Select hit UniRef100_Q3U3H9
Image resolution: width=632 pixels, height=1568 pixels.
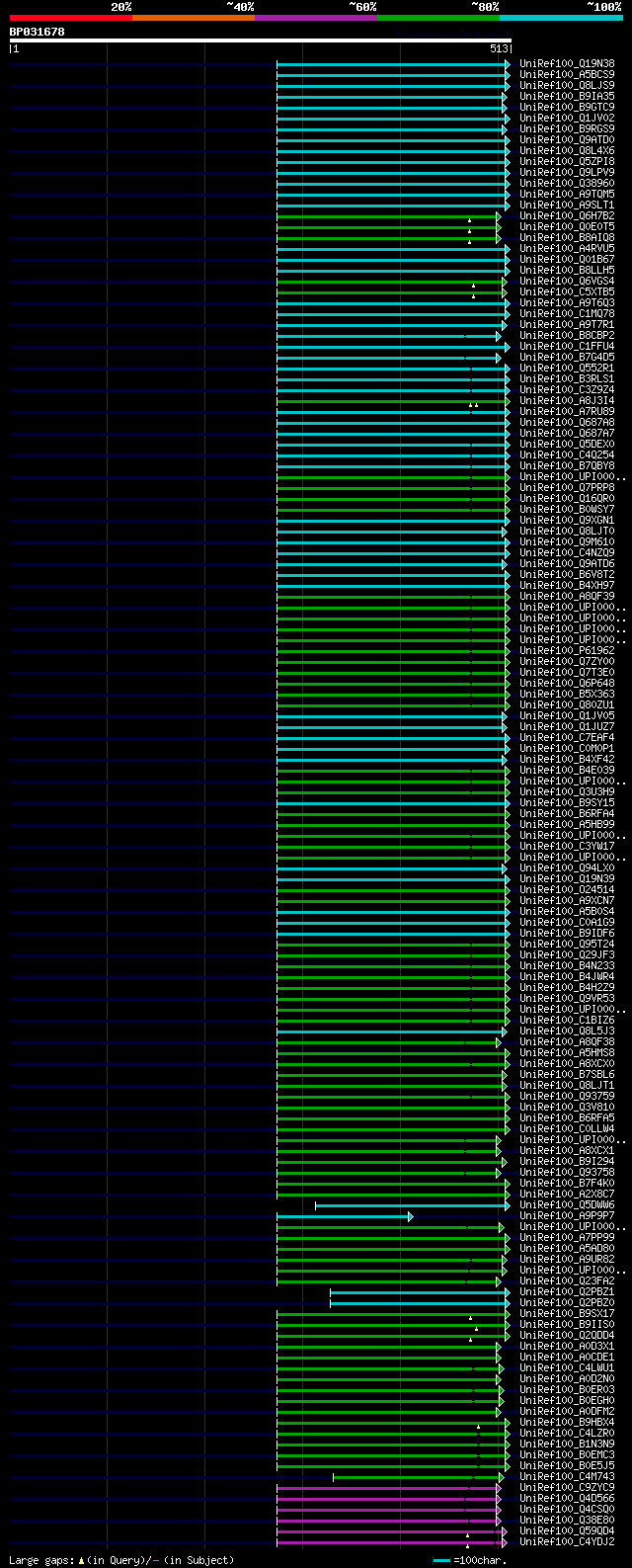click(x=567, y=792)
